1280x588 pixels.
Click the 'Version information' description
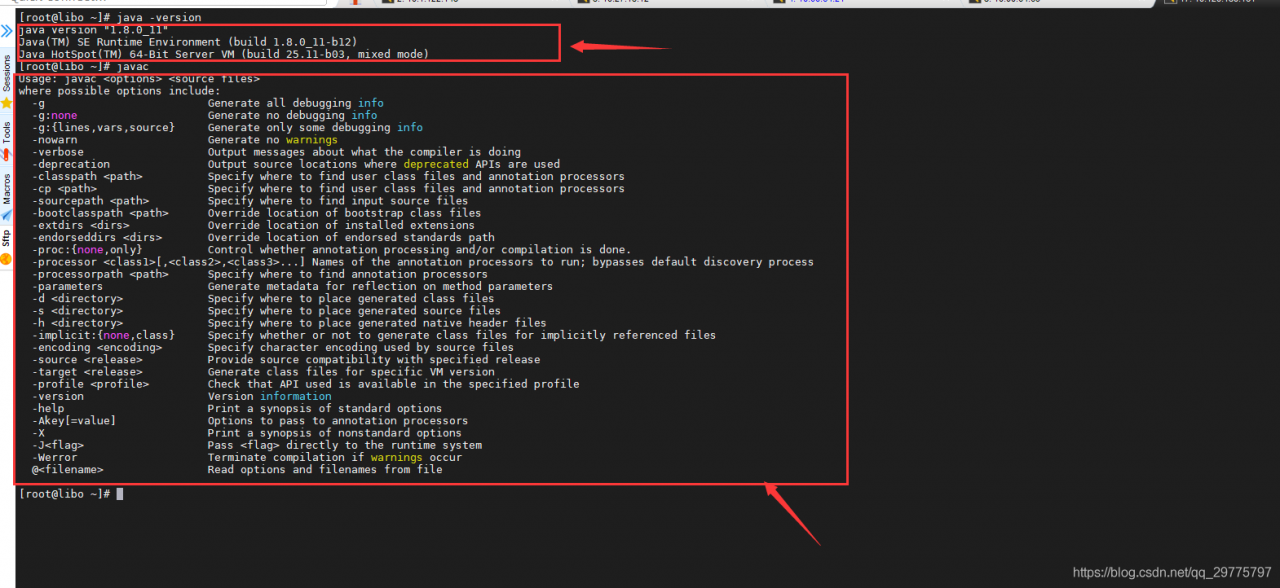point(269,396)
